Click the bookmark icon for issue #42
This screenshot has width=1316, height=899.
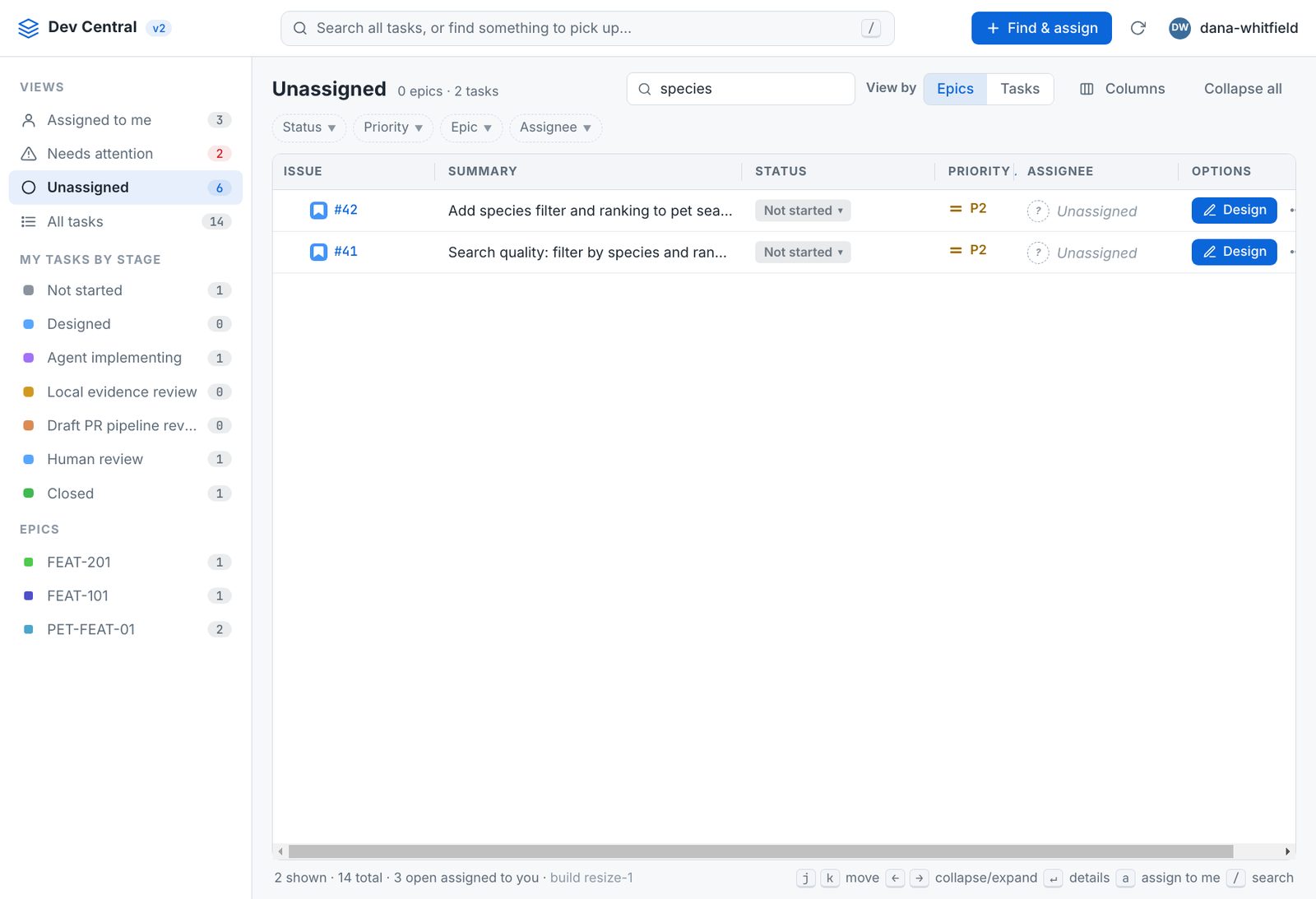coord(318,211)
